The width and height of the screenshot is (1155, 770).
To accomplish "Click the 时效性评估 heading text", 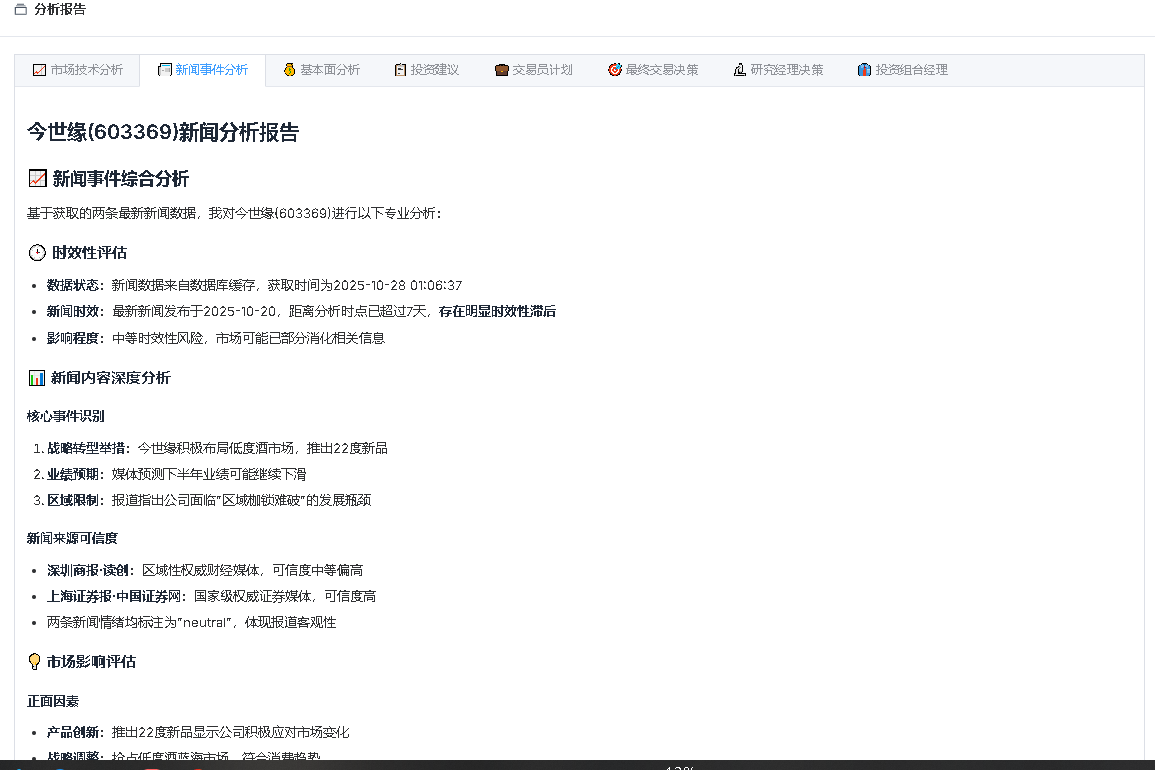I will (89, 253).
